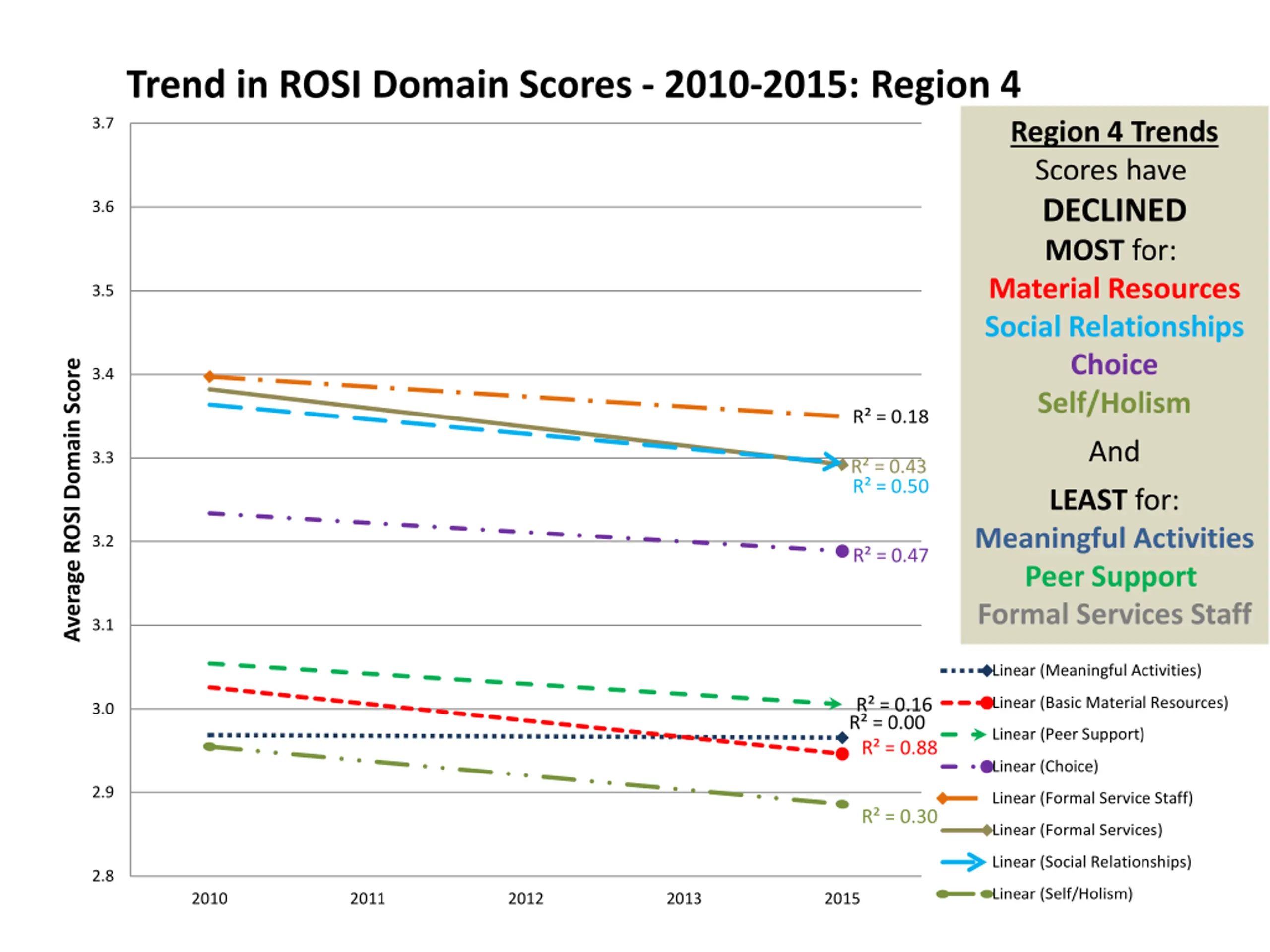1270x952 pixels.
Task: Click the 'Material Resources' red text
Action: 1114,288
